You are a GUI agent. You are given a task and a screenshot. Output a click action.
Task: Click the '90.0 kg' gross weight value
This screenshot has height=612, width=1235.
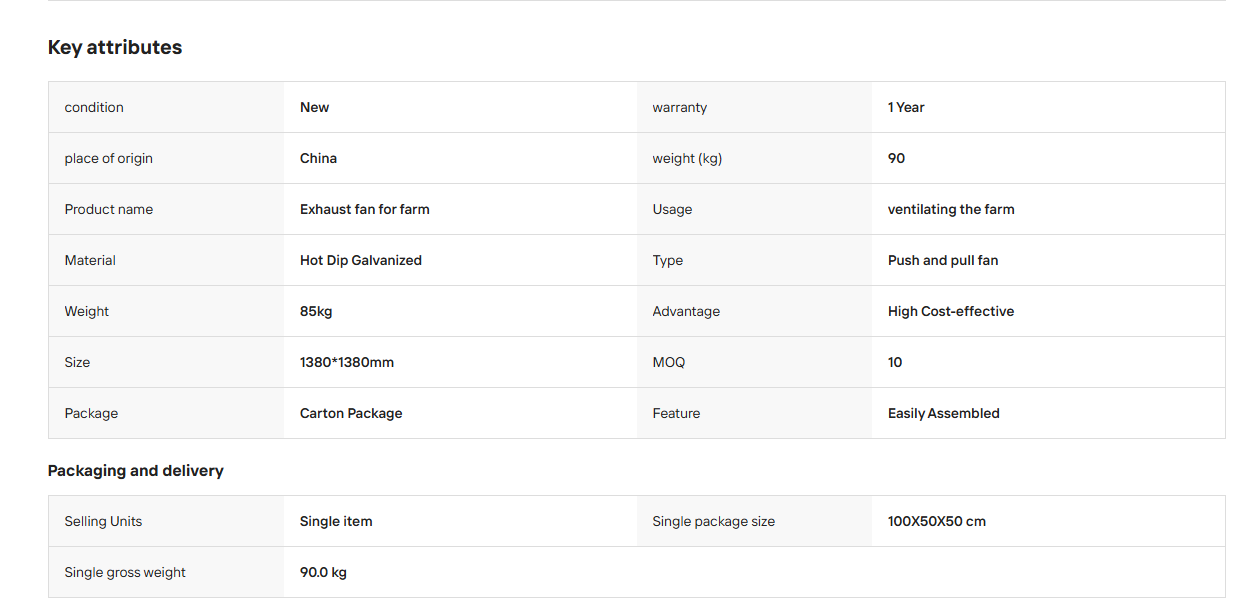click(x=323, y=572)
